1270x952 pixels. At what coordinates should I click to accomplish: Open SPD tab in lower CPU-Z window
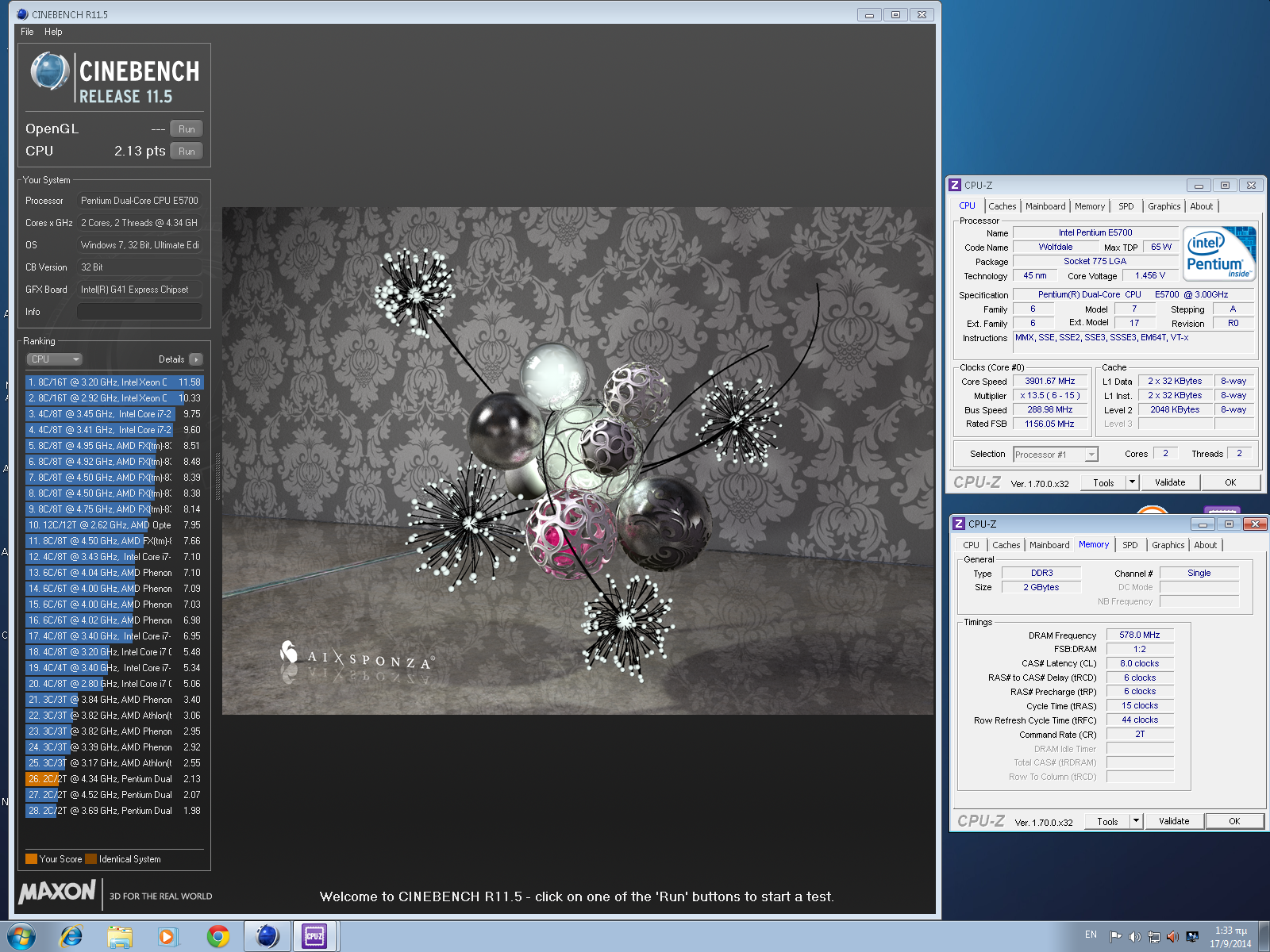1130,545
